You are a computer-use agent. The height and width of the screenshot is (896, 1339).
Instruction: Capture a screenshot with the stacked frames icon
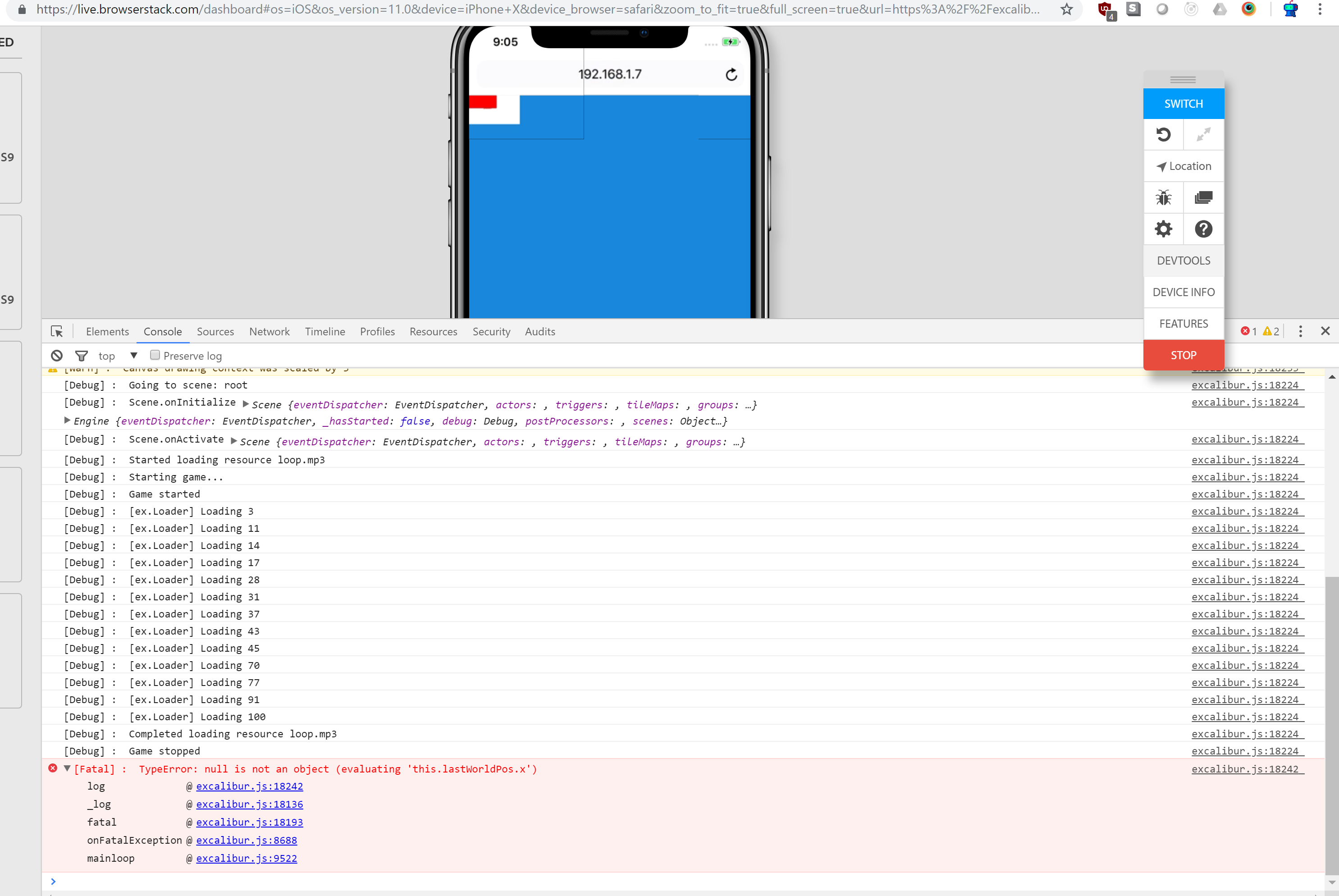point(1204,197)
